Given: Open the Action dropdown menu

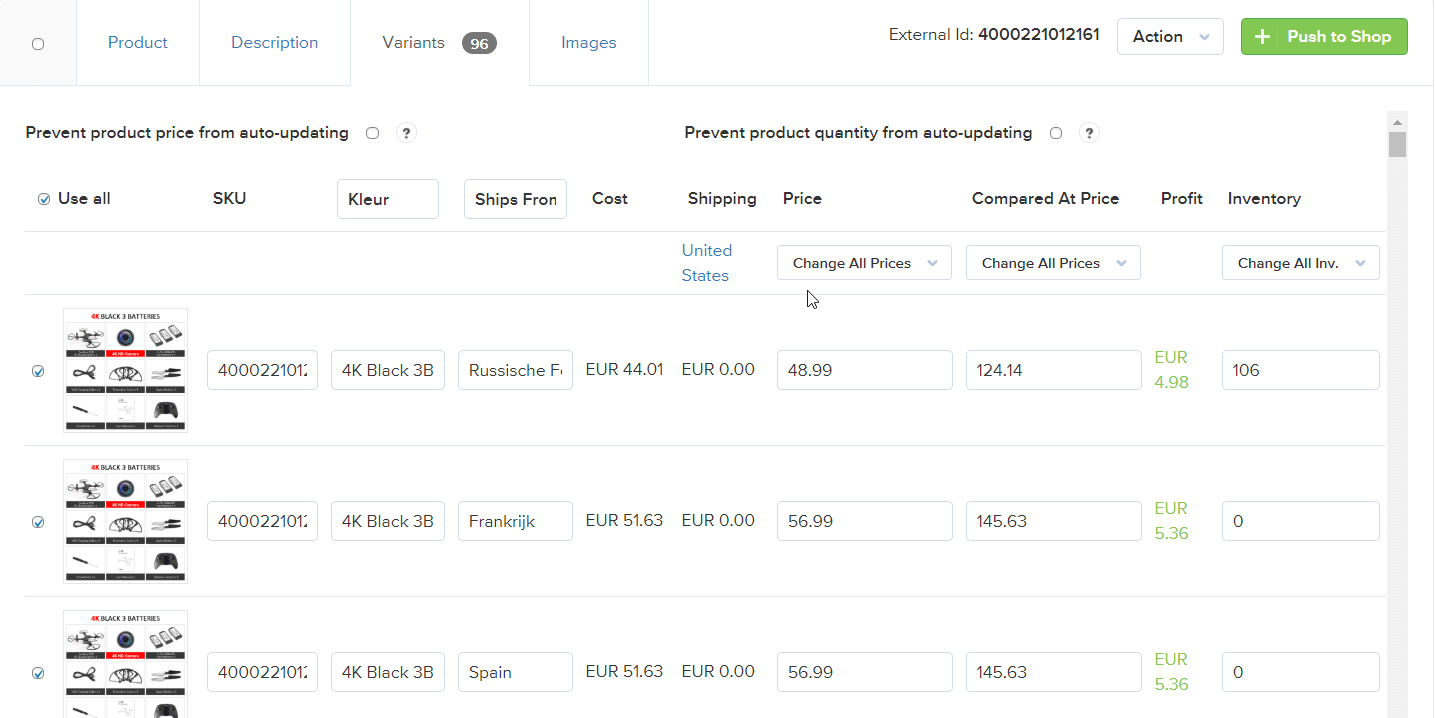Looking at the screenshot, I should (1169, 37).
